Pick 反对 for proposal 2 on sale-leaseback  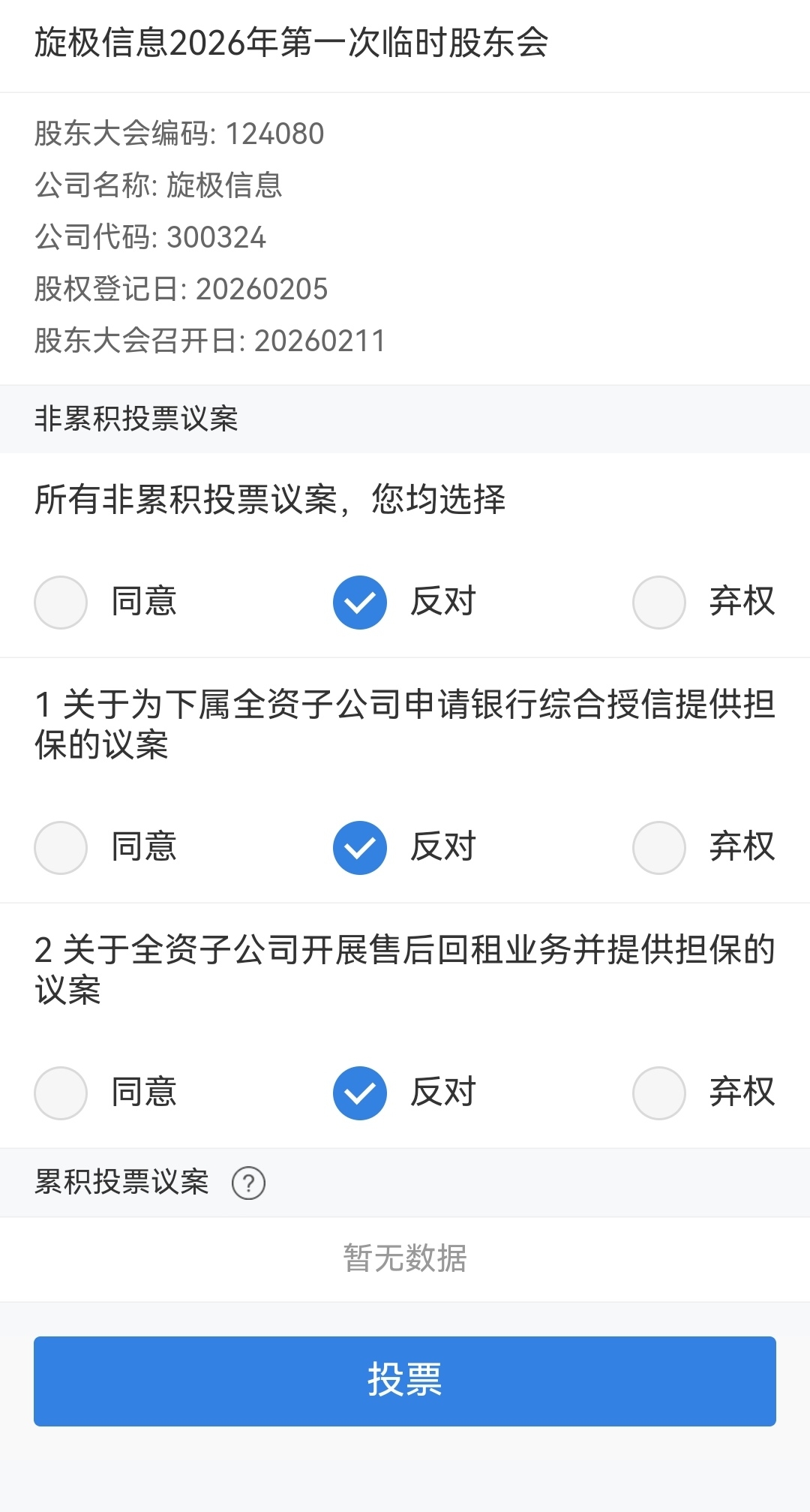click(360, 1093)
